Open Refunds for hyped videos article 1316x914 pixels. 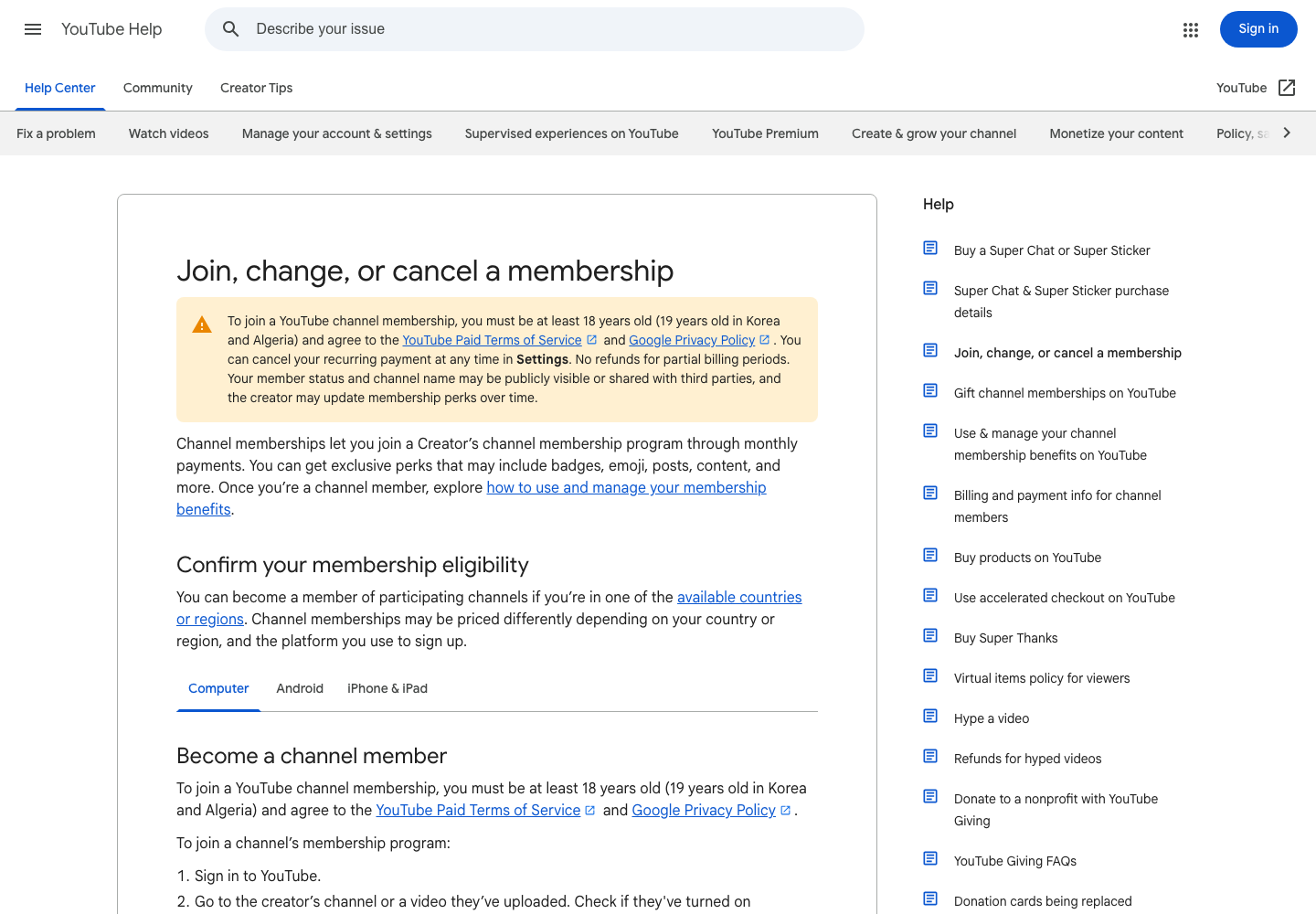pyautogui.click(x=1027, y=759)
